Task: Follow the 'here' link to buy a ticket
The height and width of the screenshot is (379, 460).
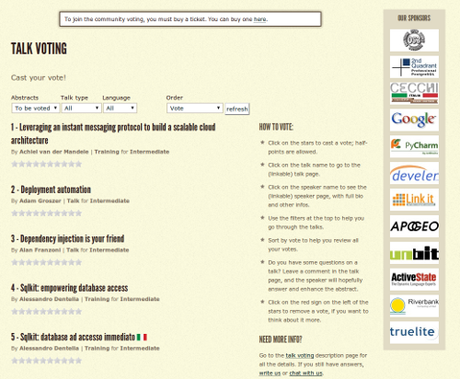Action: [260, 19]
